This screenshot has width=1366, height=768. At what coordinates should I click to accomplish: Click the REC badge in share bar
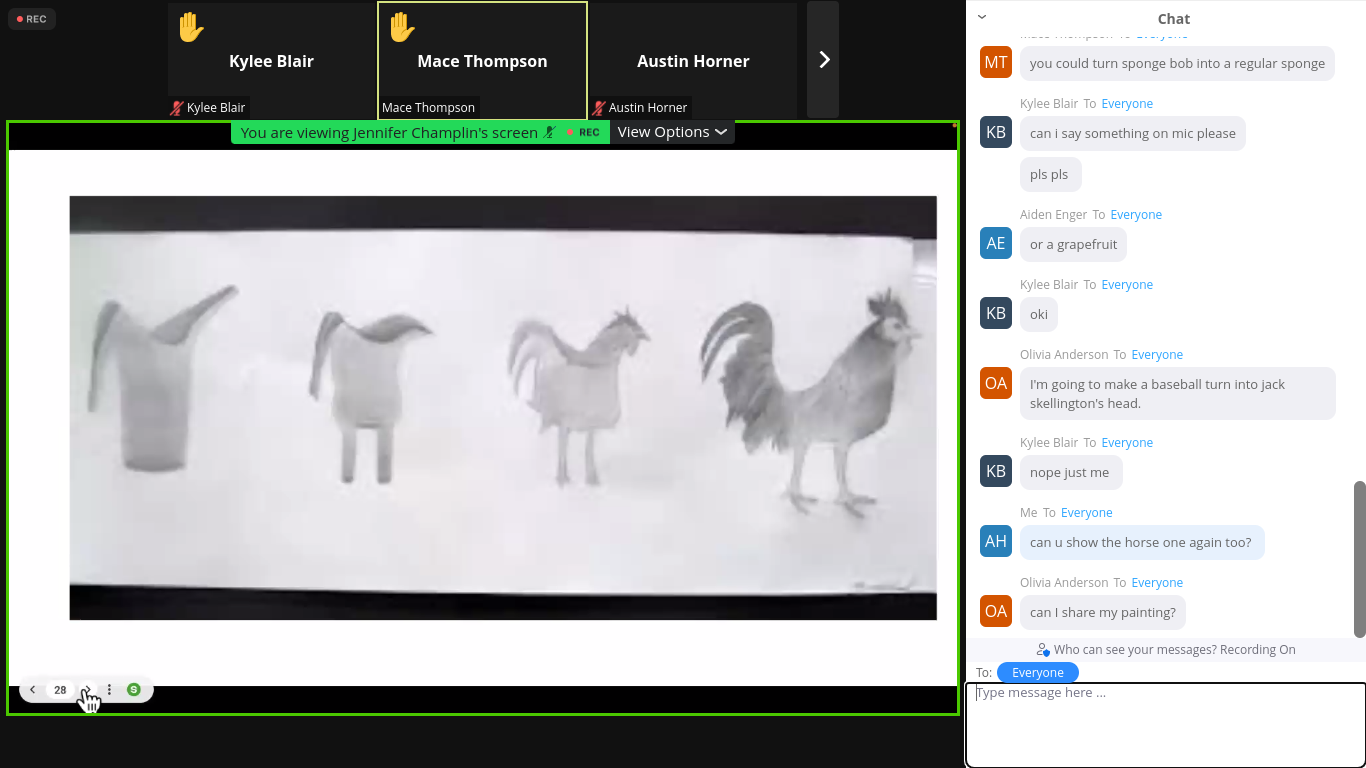click(584, 132)
